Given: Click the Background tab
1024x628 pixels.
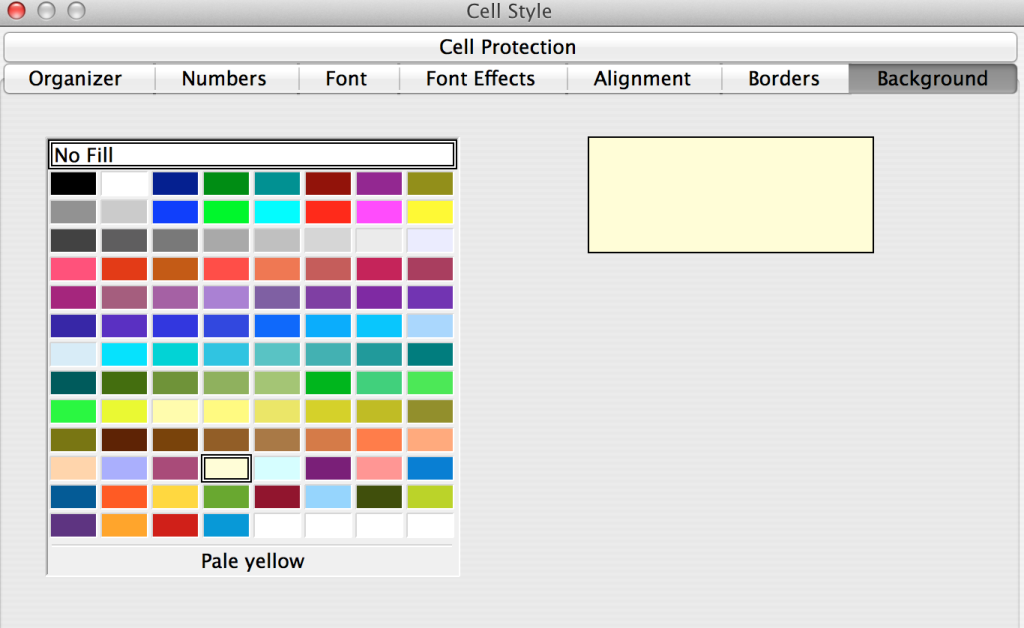Looking at the screenshot, I should click(933, 79).
